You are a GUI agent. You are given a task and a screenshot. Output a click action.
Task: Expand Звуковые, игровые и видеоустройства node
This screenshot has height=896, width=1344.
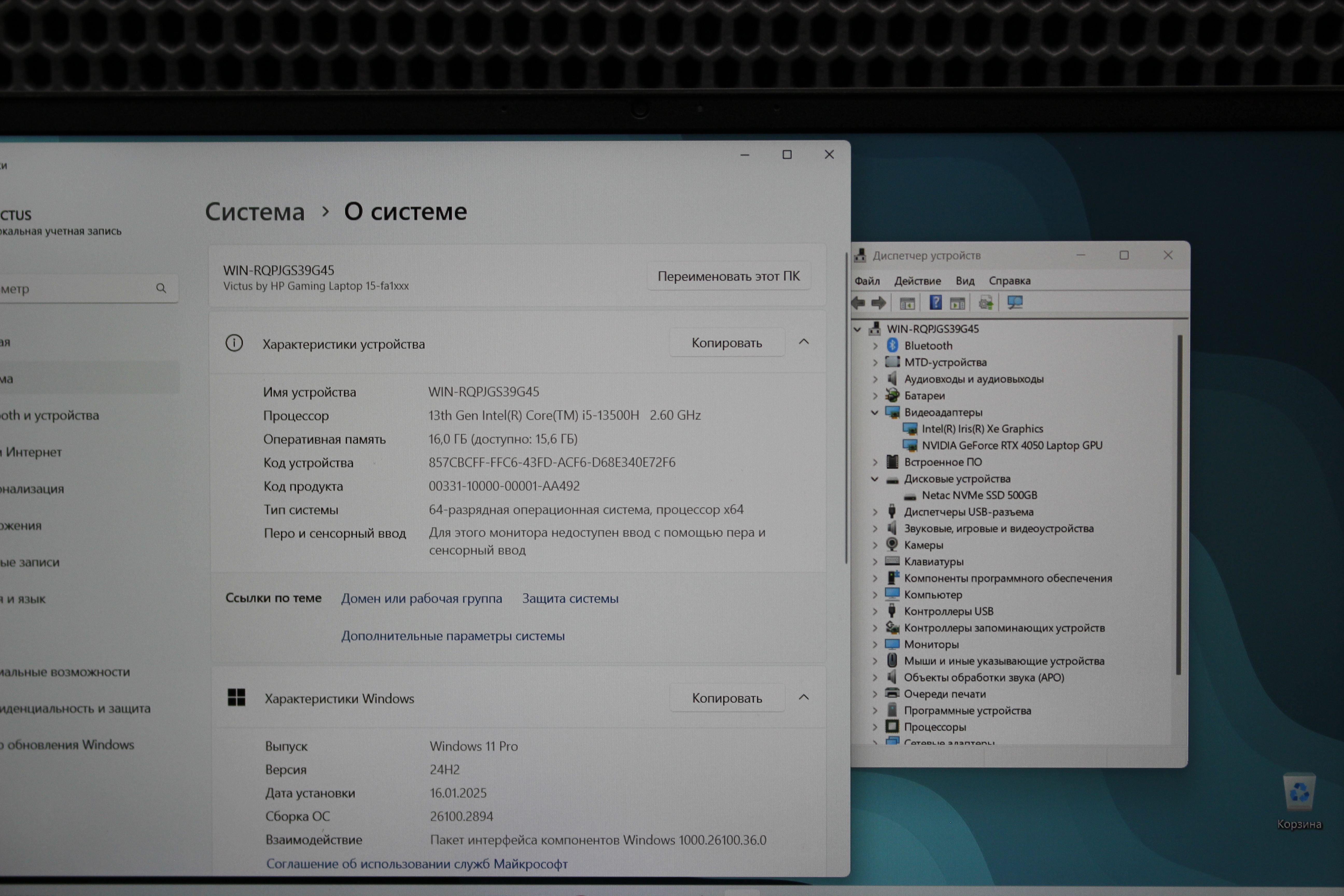pos(875,529)
